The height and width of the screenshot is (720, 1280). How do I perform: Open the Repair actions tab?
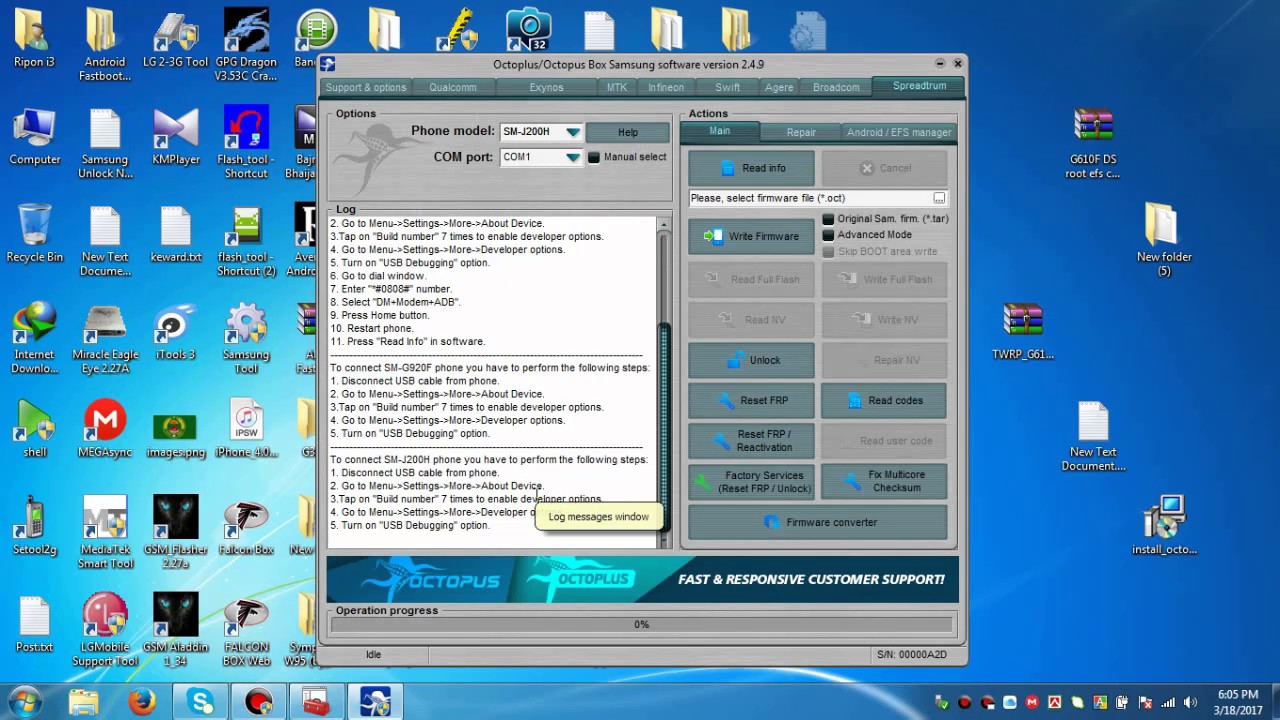click(x=801, y=132)
